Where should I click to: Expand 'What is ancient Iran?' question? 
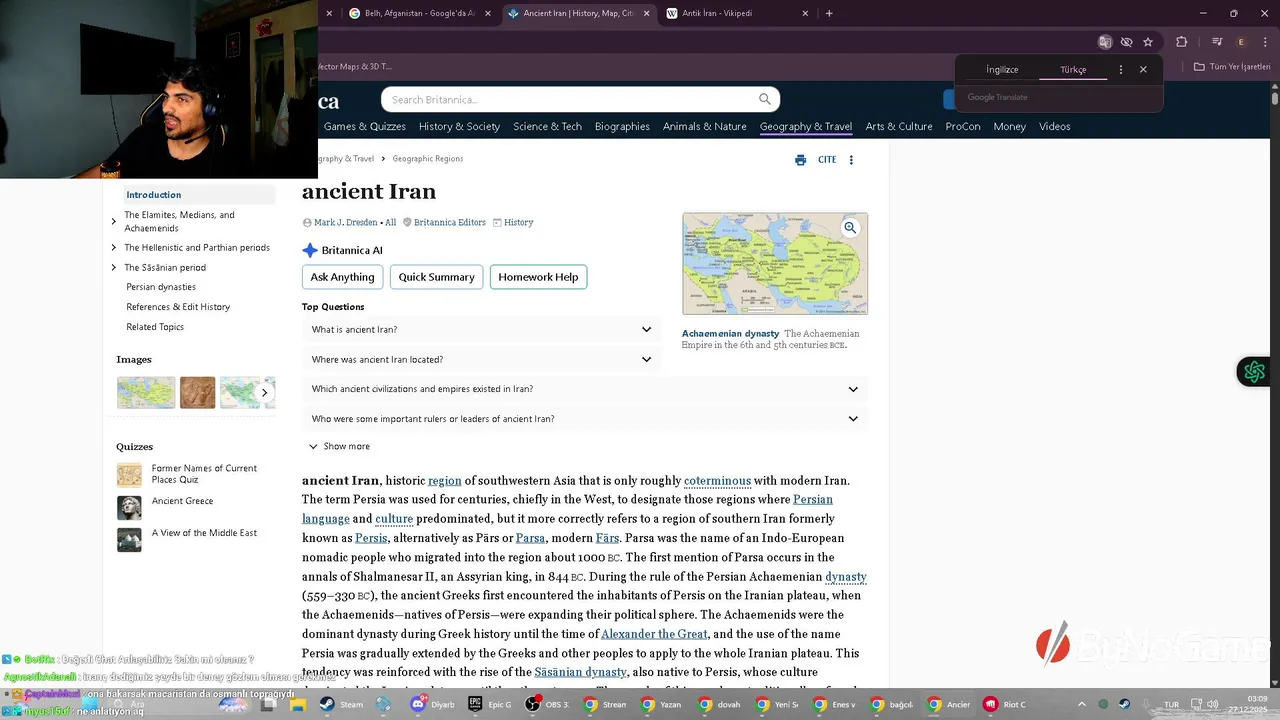click(x=481, y=329)
